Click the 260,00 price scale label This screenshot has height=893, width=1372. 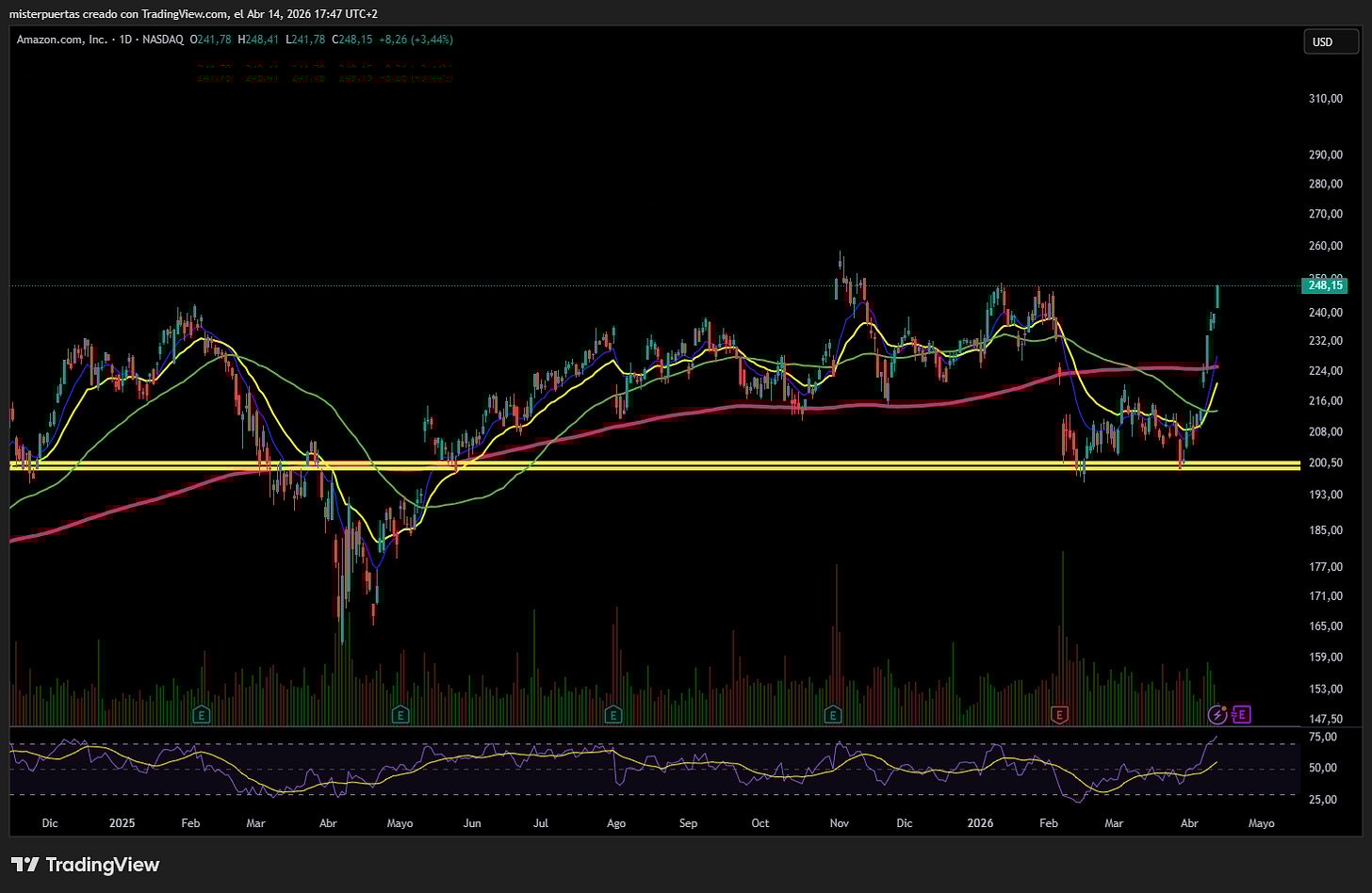1326,247
